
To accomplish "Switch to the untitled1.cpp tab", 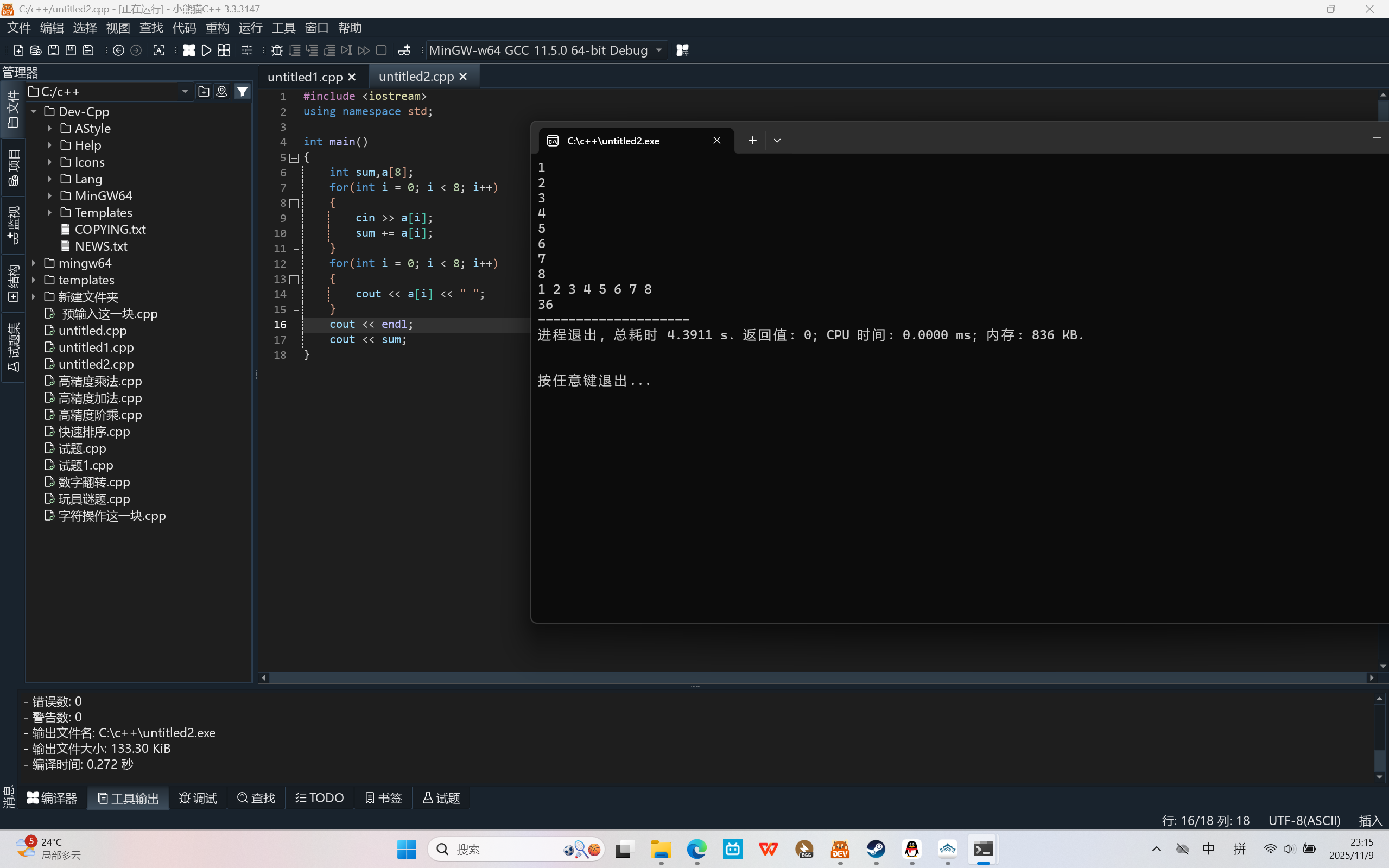I will 305,77.
